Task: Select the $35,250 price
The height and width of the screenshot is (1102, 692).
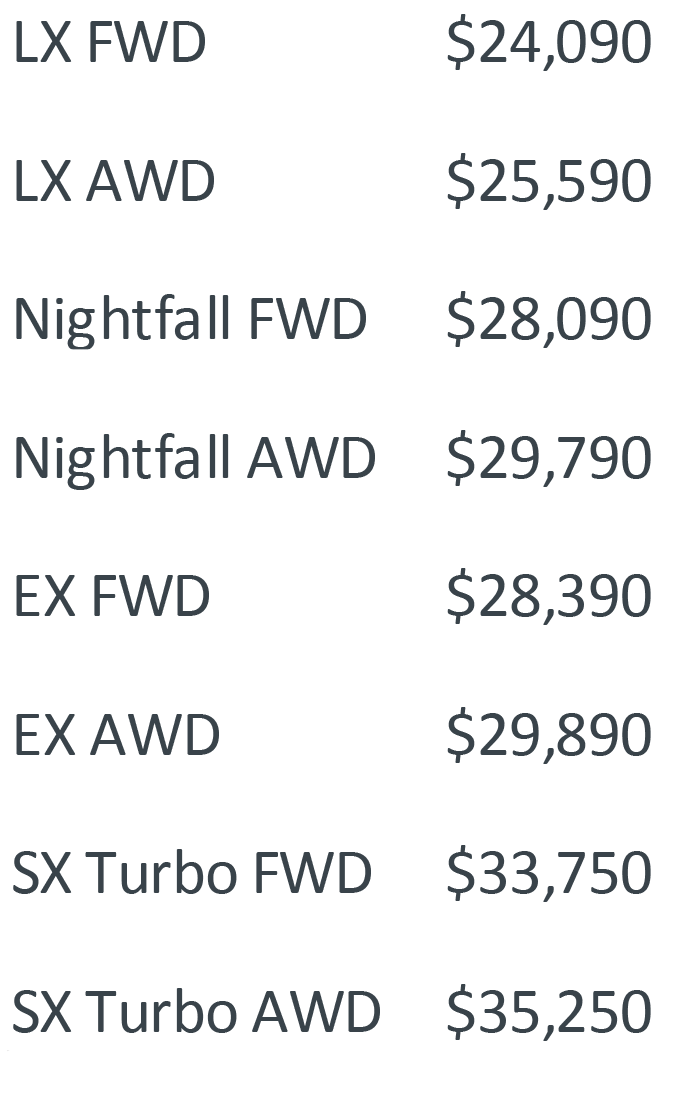Action: coord(549,1013)
